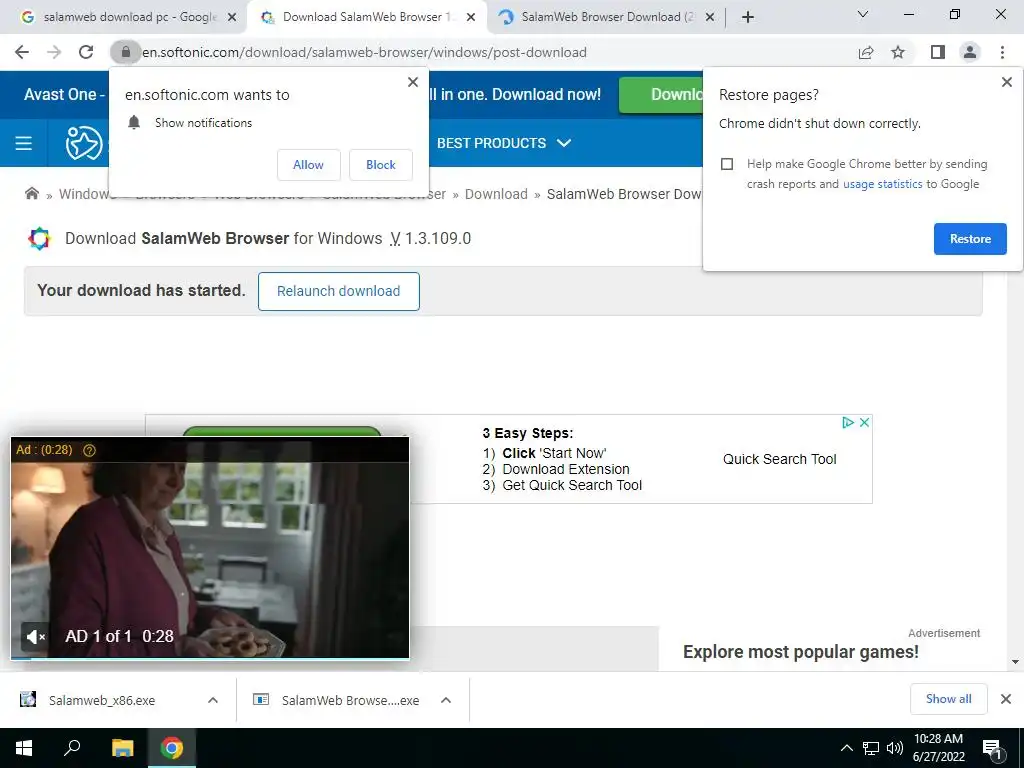Screen dimensions: 1024x768
Task: Show hidden system tray icons
Action: click(x=846, y=748)
